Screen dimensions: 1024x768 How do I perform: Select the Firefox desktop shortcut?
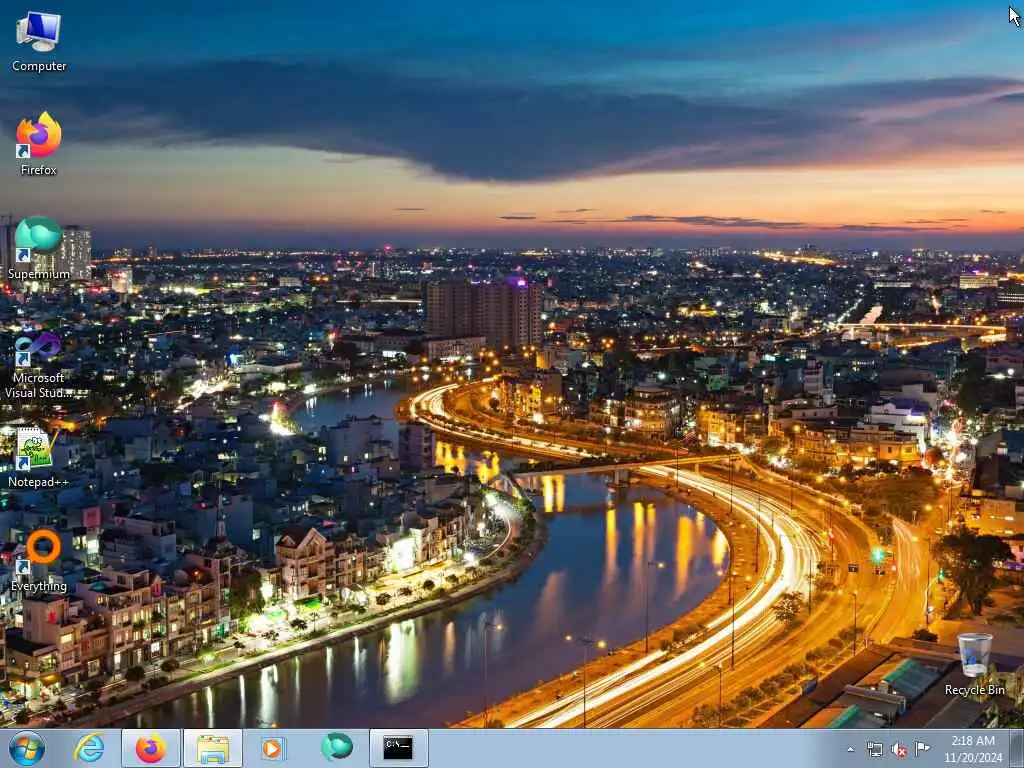(39, 144)
